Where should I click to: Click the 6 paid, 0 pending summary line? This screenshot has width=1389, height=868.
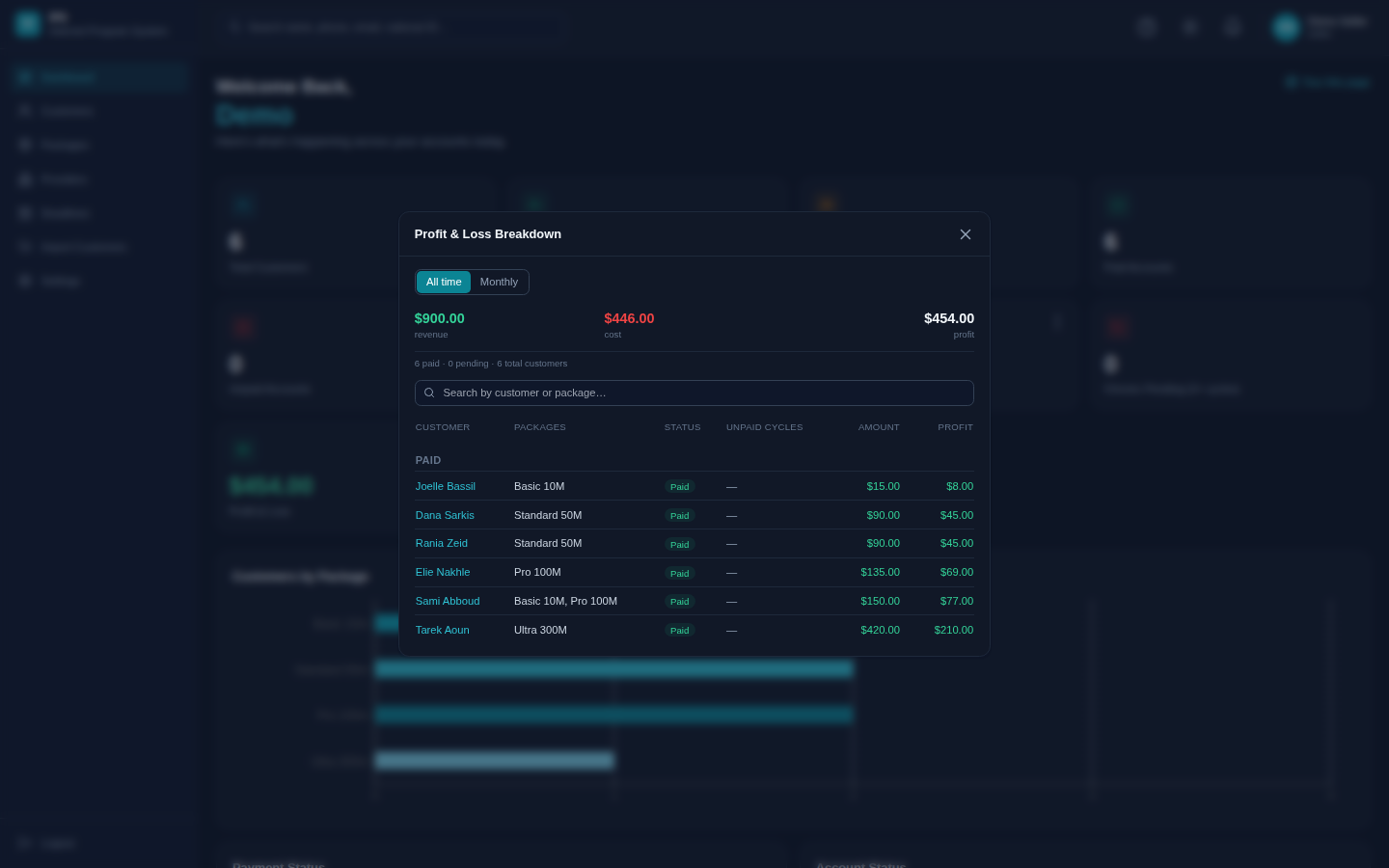pos(491,364)
